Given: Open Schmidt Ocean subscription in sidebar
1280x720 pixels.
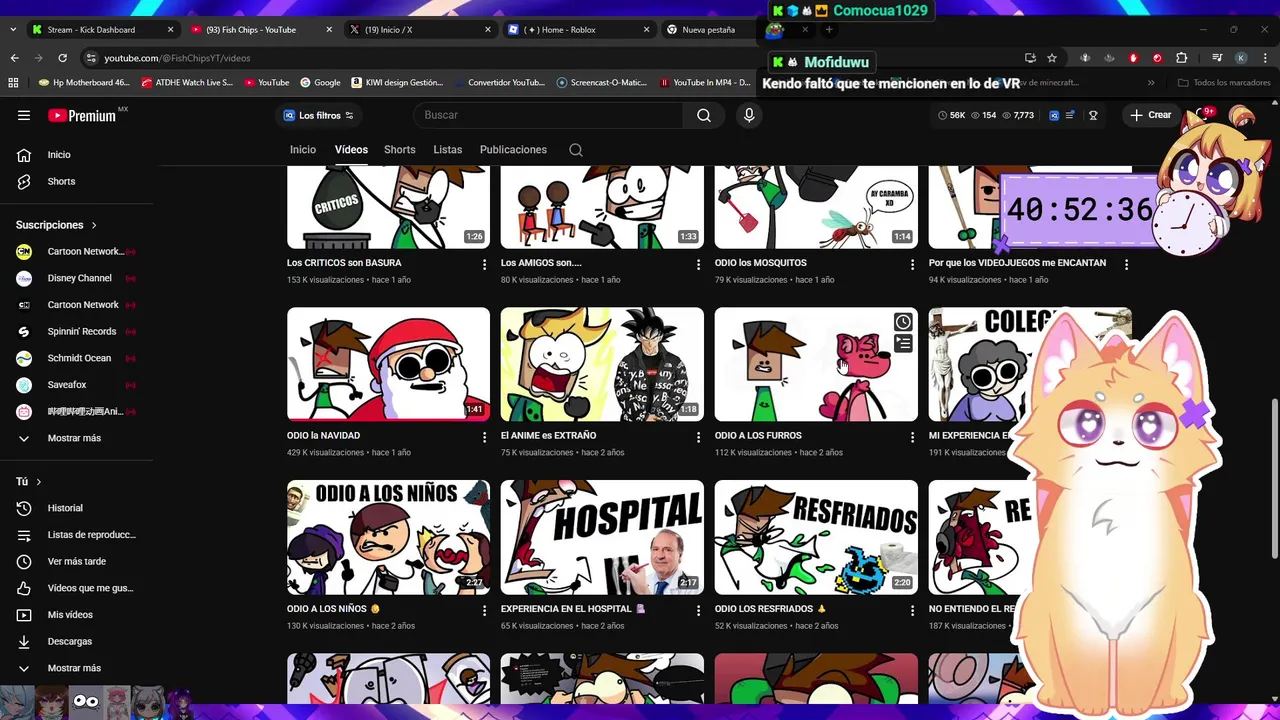Looking at the screenshot, I should [77, 358].
